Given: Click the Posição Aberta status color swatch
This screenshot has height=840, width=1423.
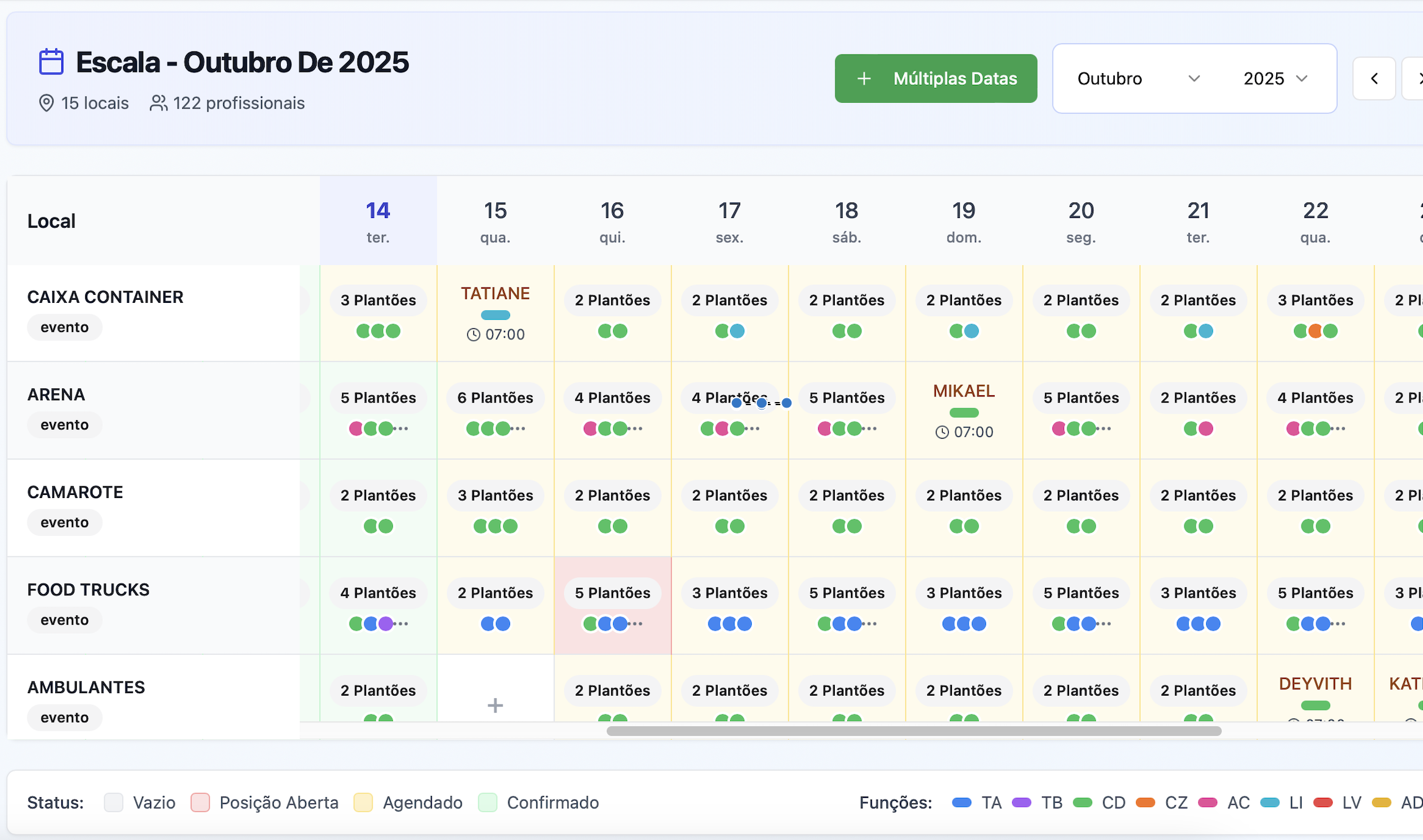Looking at the screenshot, I should 200,802.
